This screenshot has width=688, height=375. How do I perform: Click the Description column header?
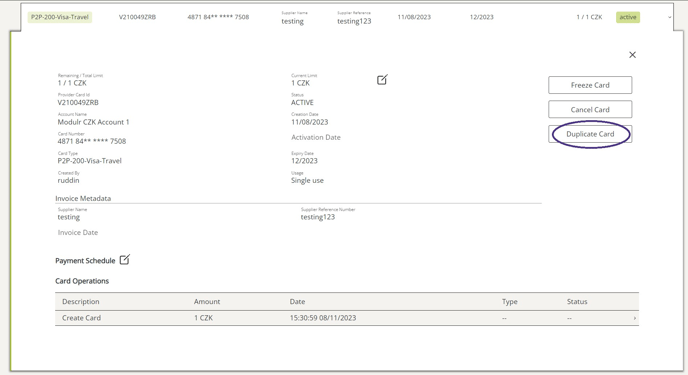81,302
